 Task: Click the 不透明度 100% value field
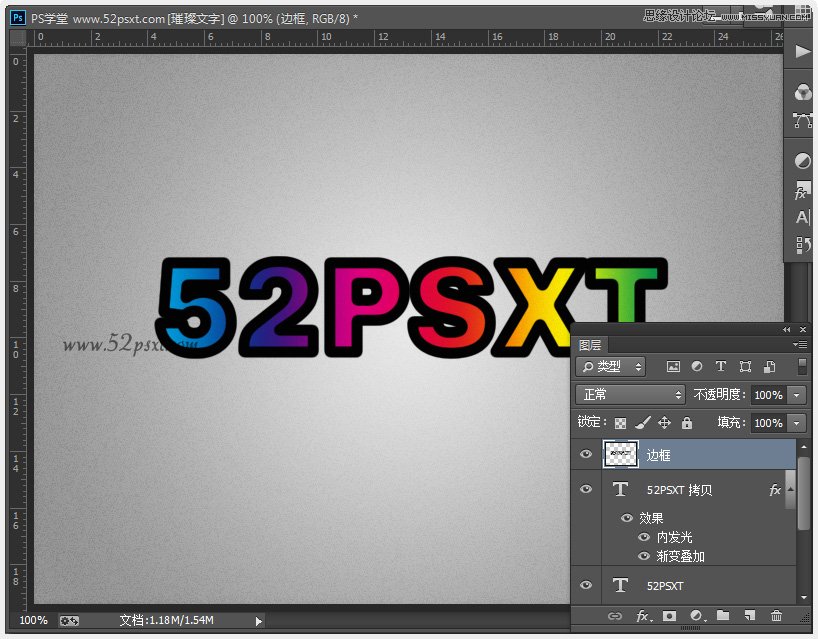pyautogui.click(x=769, y=395)
